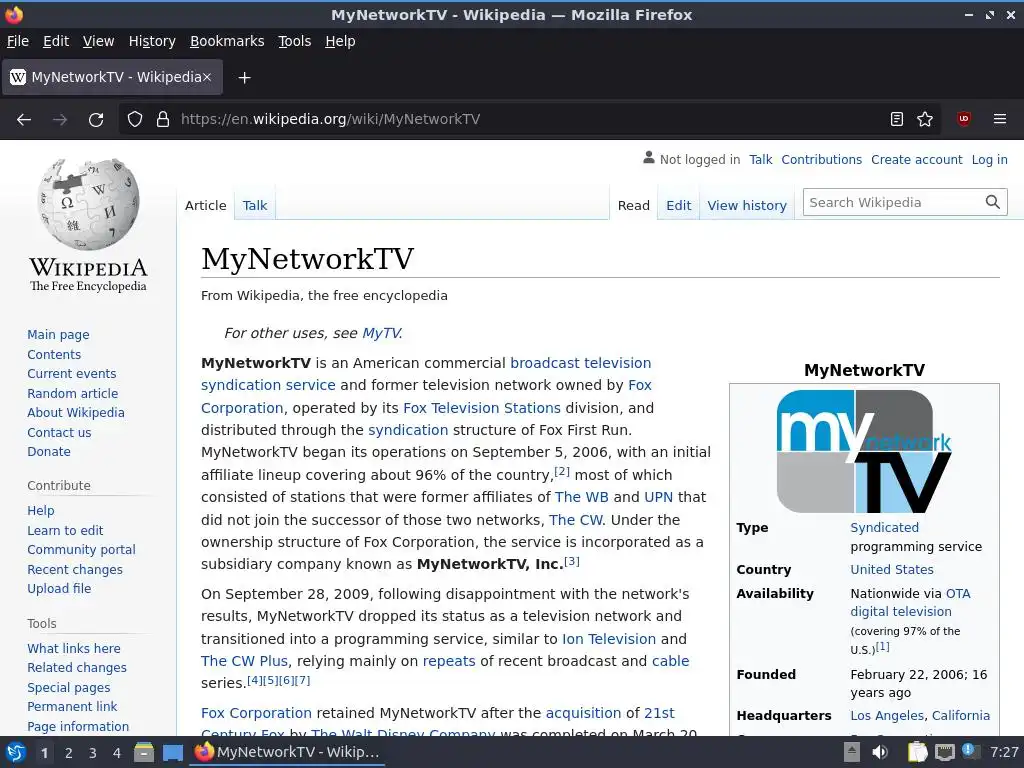The width and height of the screenshot is (1024, 768).
Task: Click the forward navigation arrow
Action: click(60, 120)
